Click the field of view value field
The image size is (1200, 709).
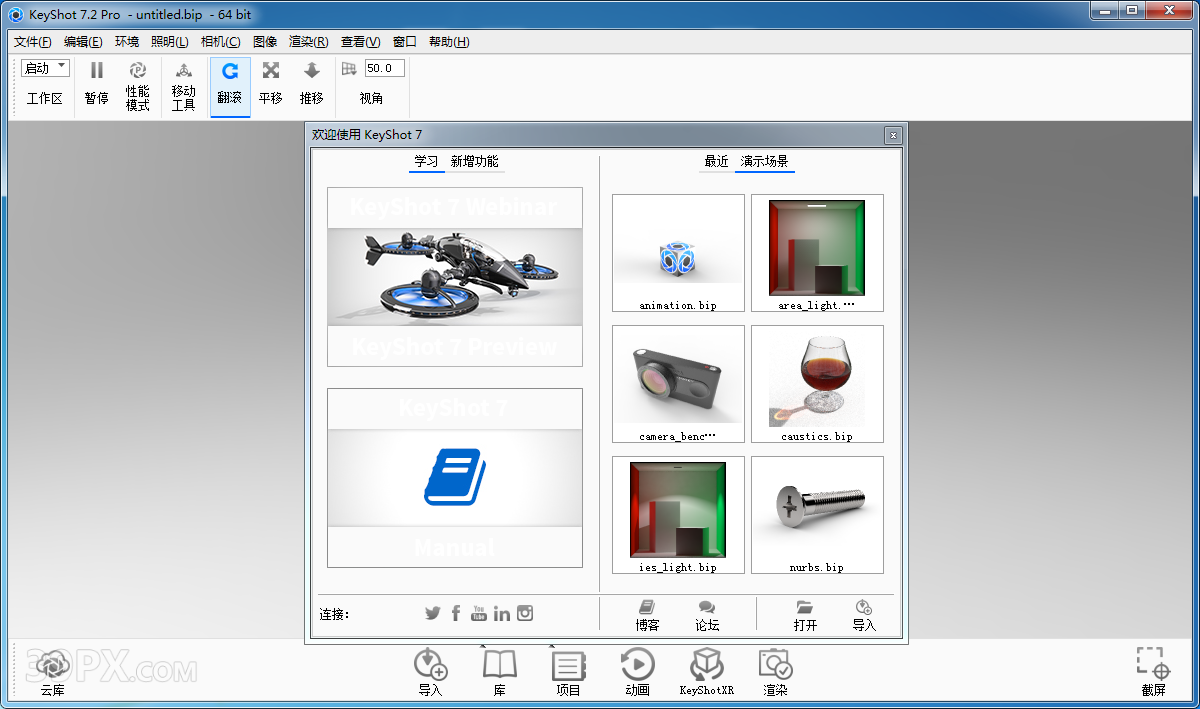384,68
